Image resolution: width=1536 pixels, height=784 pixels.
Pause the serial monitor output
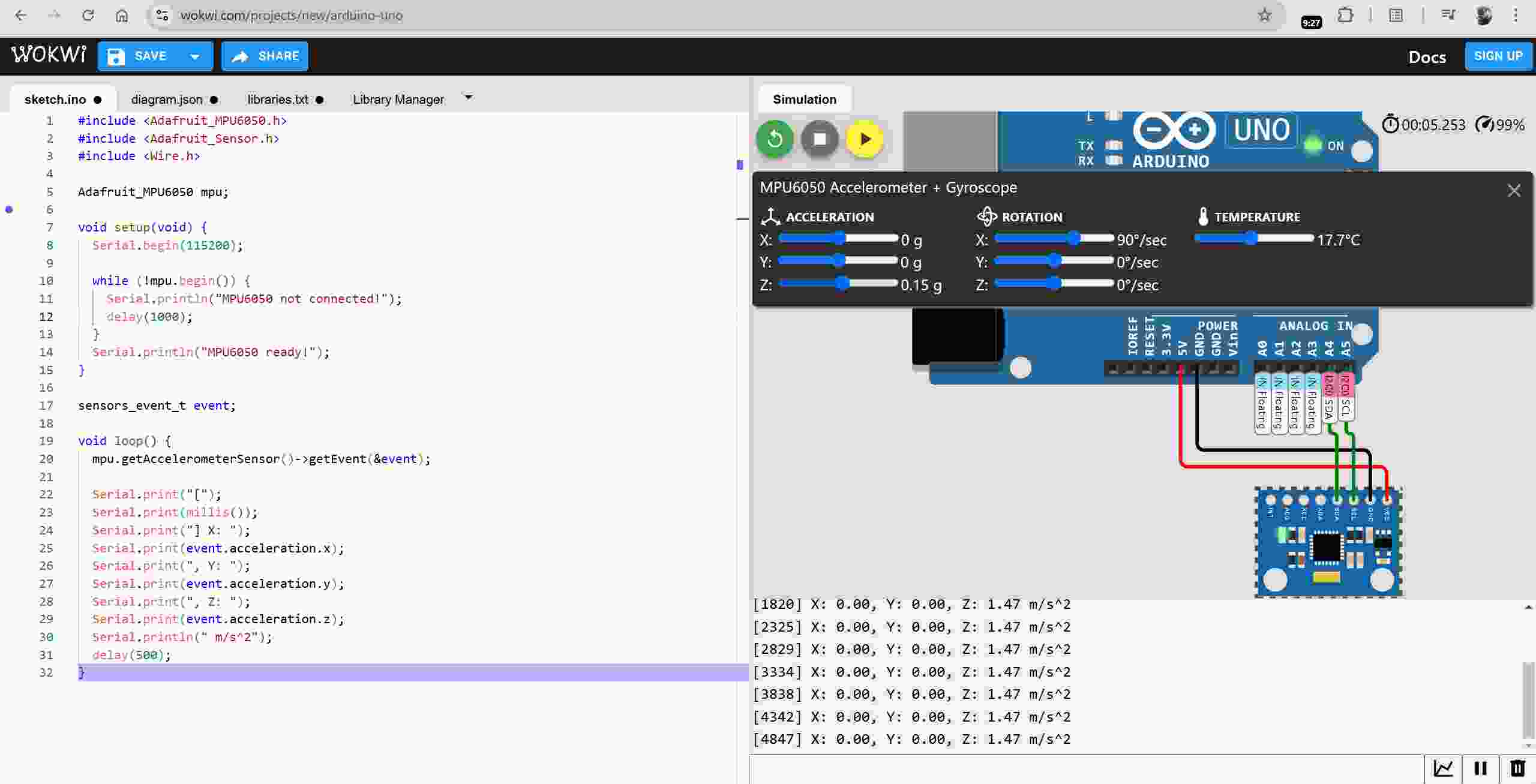pyautogui.click(x=1480, y=768)
